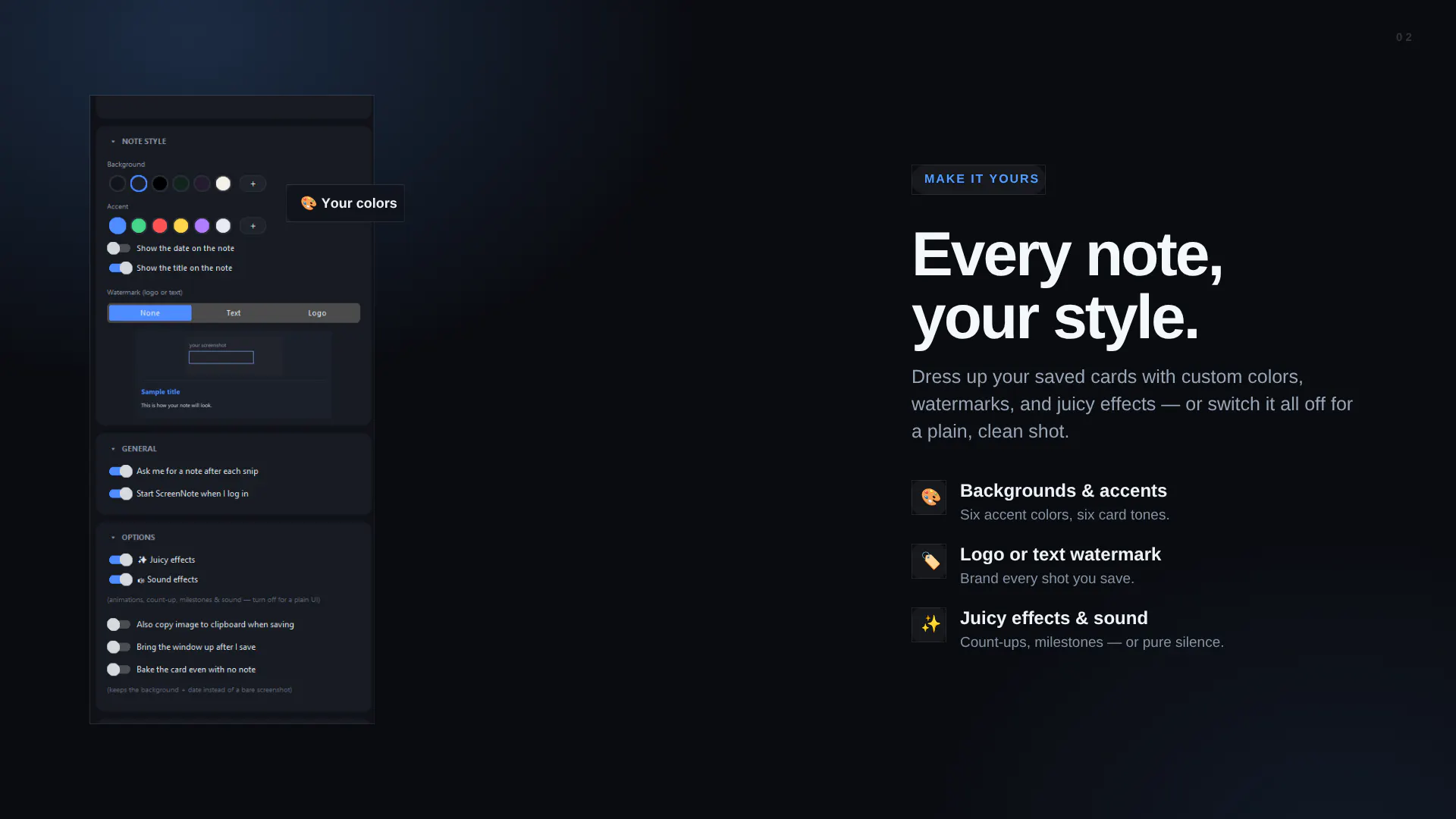This screenshot has height=819, width=1456.
Task: Collapse the NOTE STYLE section
Action: (x=113, y=141)
